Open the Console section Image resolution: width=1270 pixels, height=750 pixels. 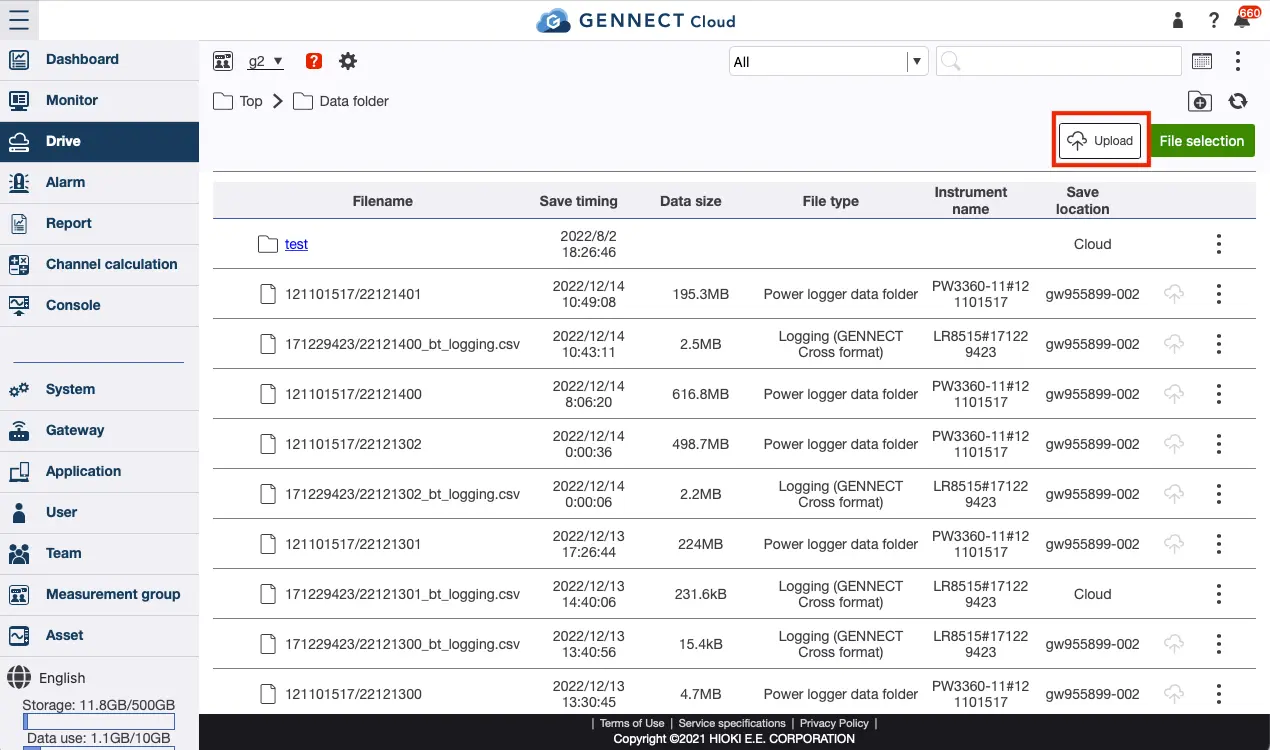point(100,305)
